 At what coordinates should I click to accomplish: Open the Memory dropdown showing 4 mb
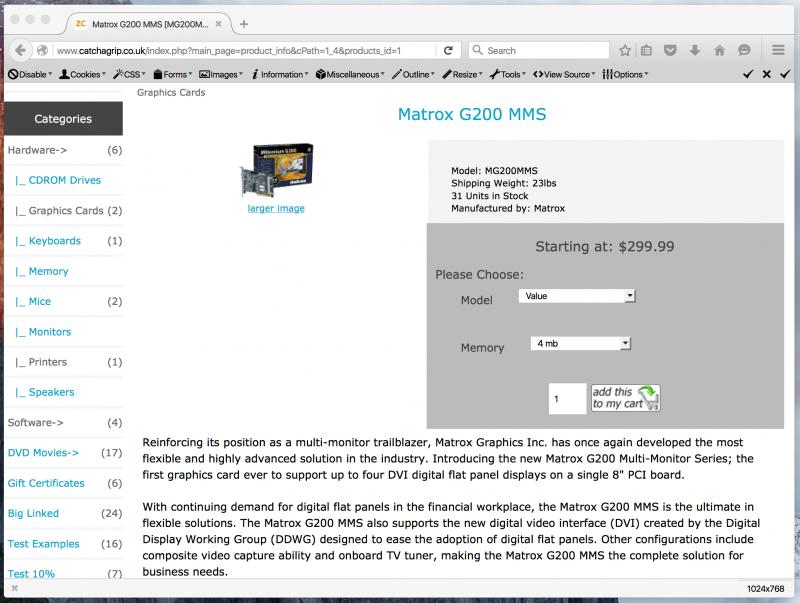click(x=581, y=343)
